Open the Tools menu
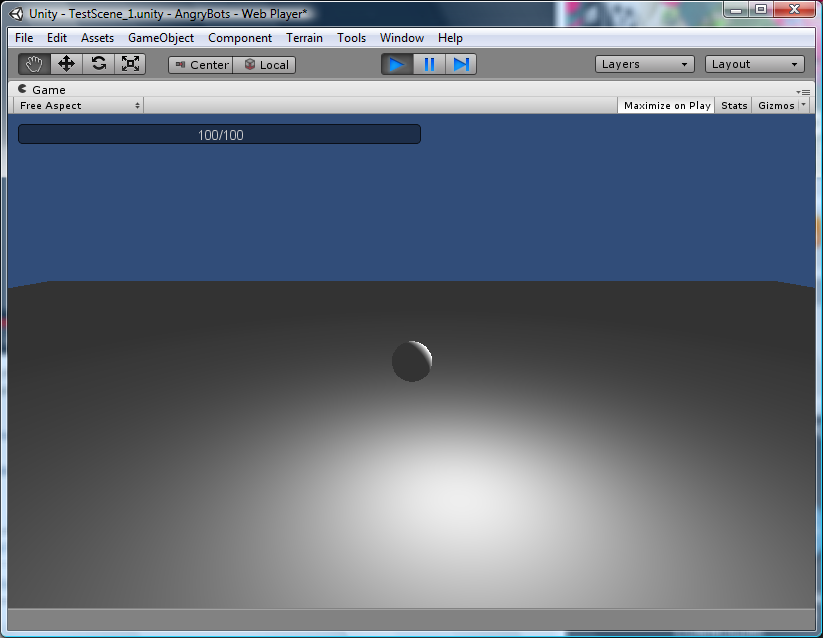This screenshot has width=823, height=638. pyautogui.click(x=351, y=38)
